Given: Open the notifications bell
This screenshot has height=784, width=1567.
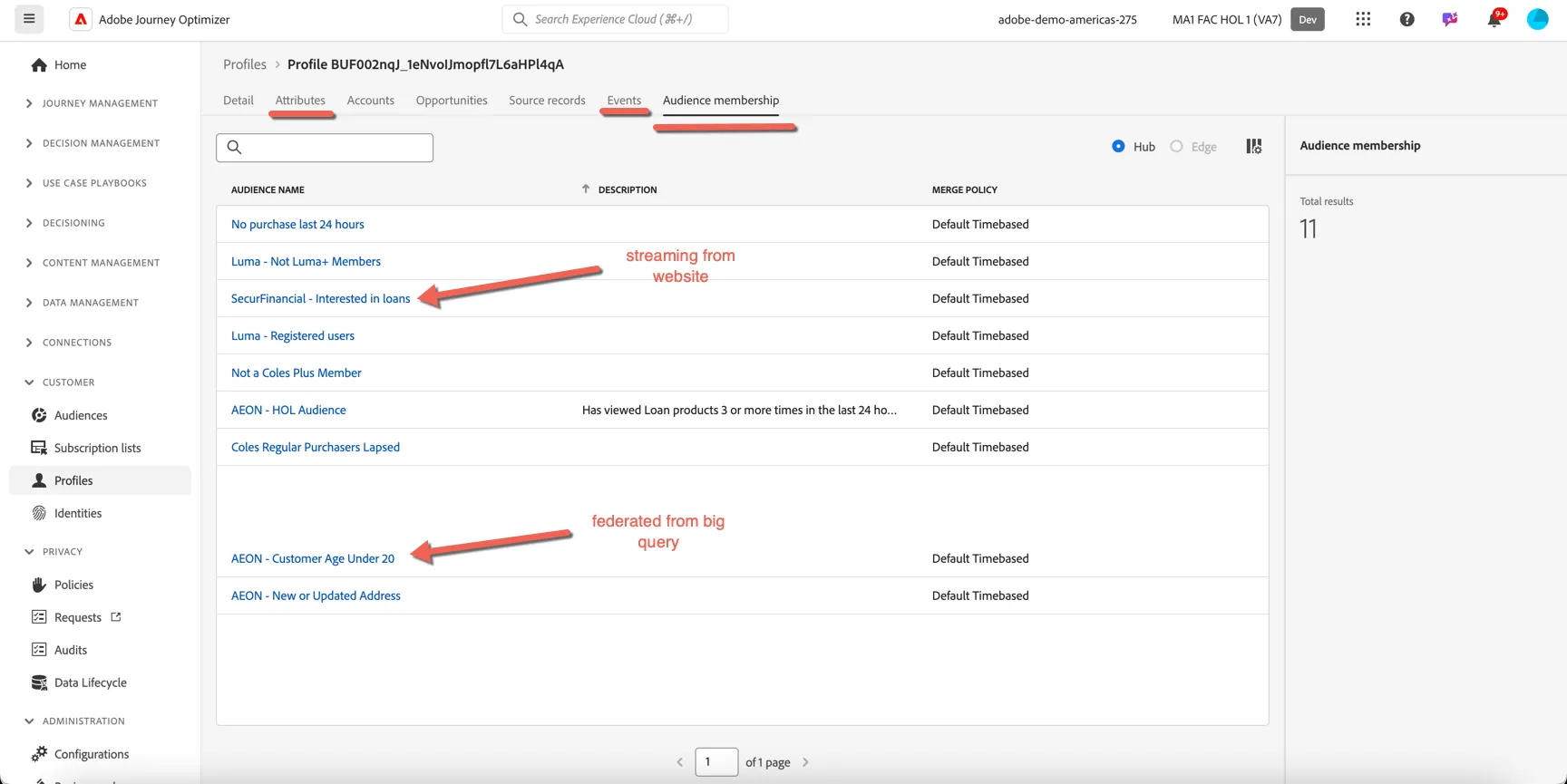Looking at the screenshot, I should click(x=1494, y=19).
